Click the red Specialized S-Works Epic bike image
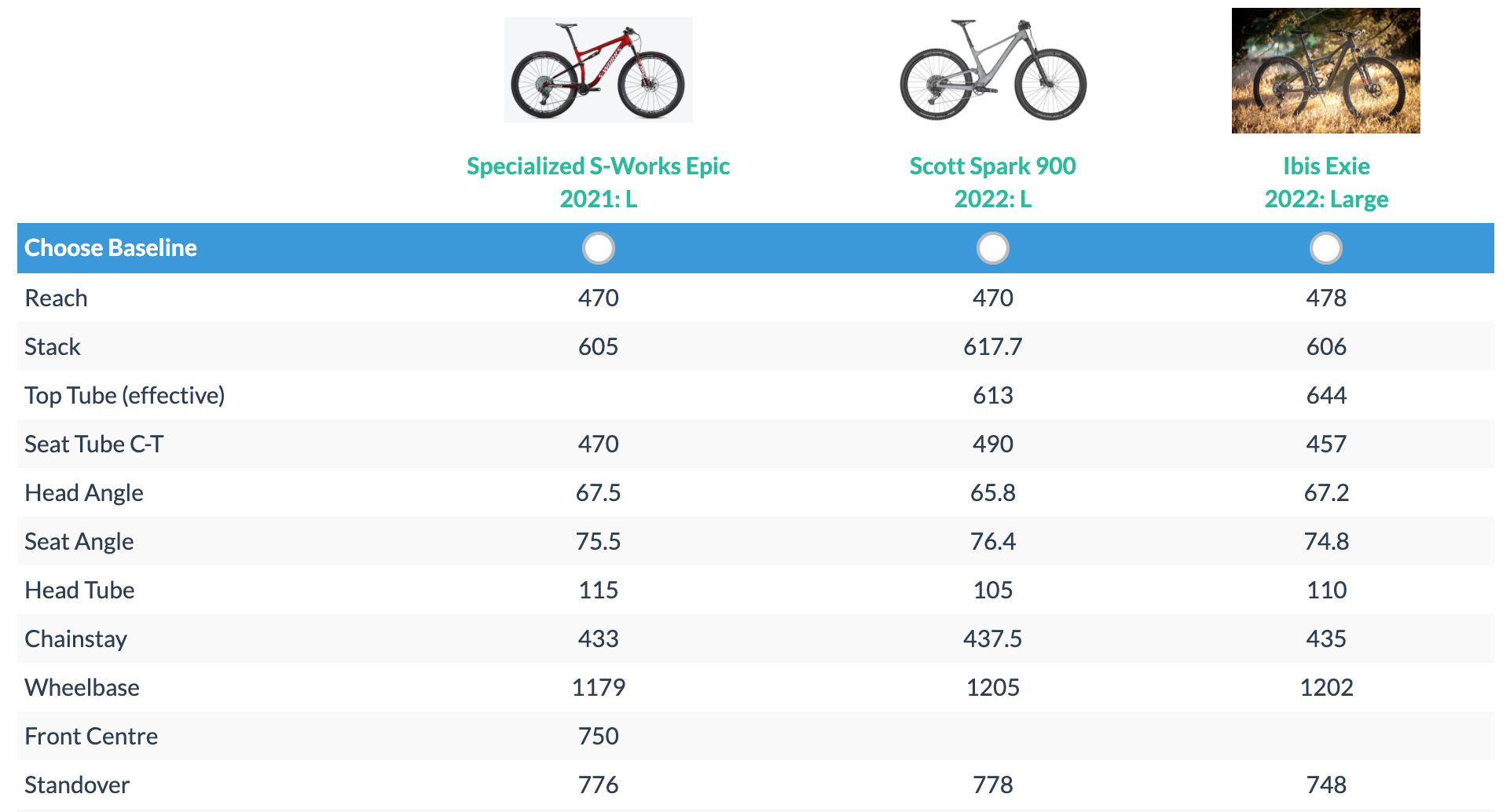1510x812 pixels. [x=598, y=70]
